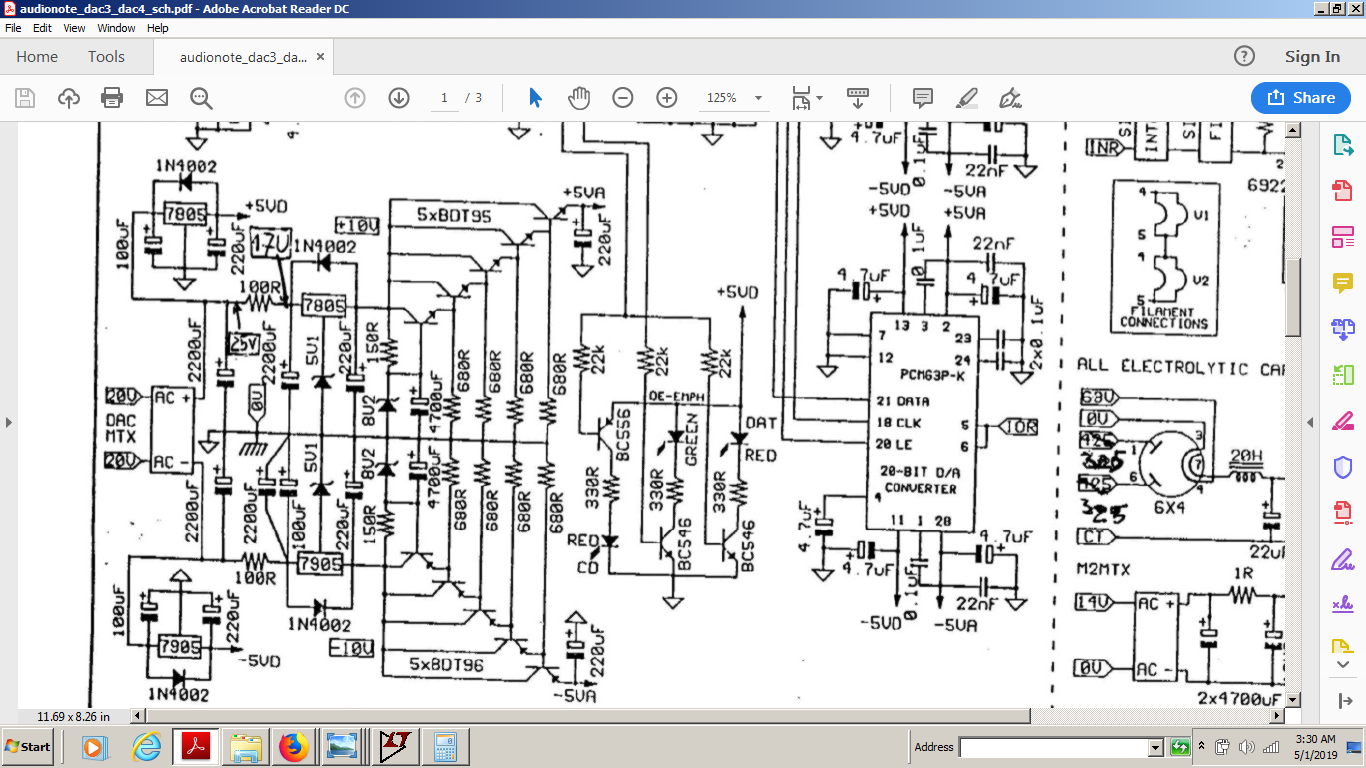Open the File menu
The width and height of the screenshot is (1366, 768).
(x=13, y=28)
